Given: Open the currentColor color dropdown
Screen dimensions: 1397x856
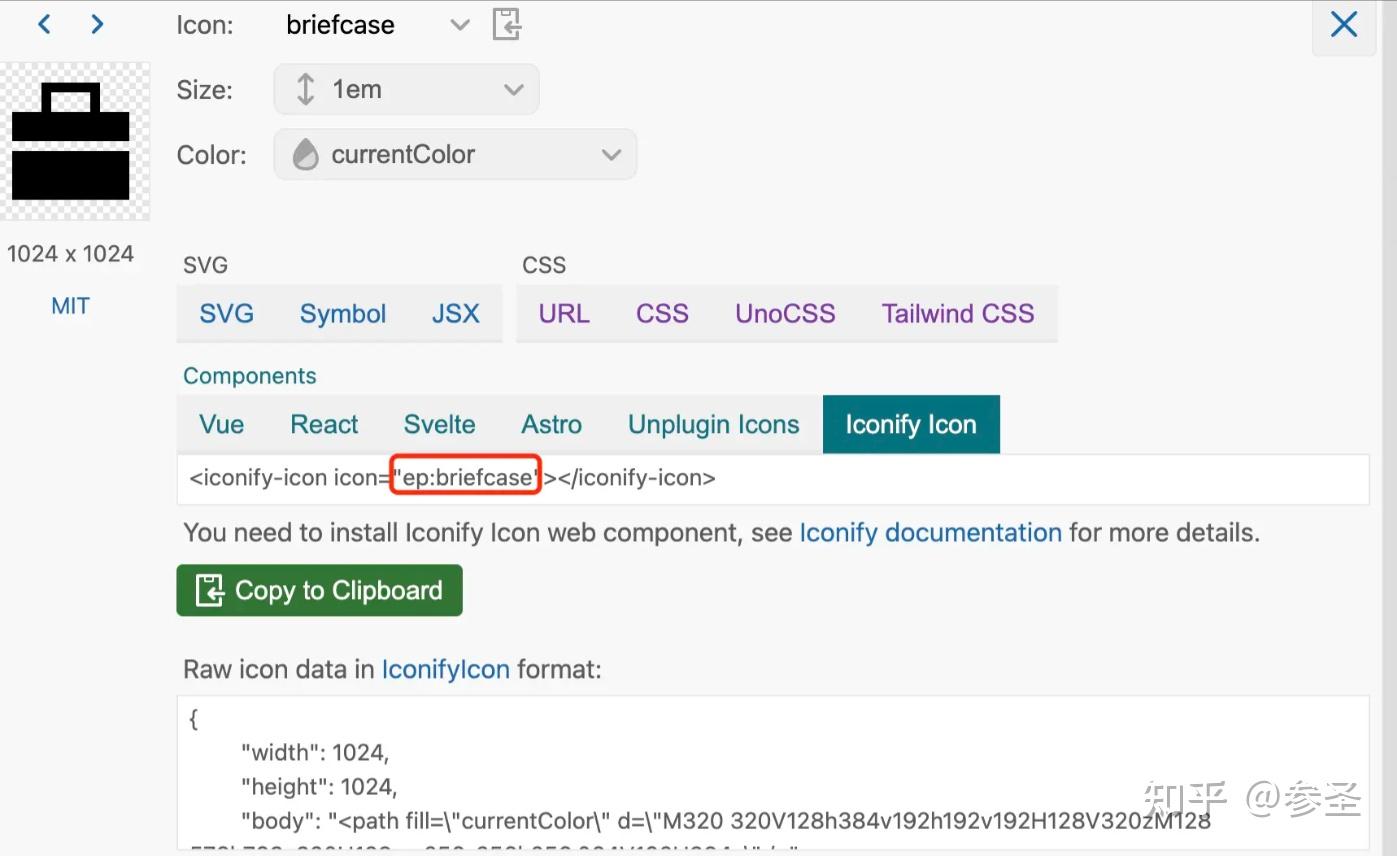Looking at the screenshot, I should 610,155.
